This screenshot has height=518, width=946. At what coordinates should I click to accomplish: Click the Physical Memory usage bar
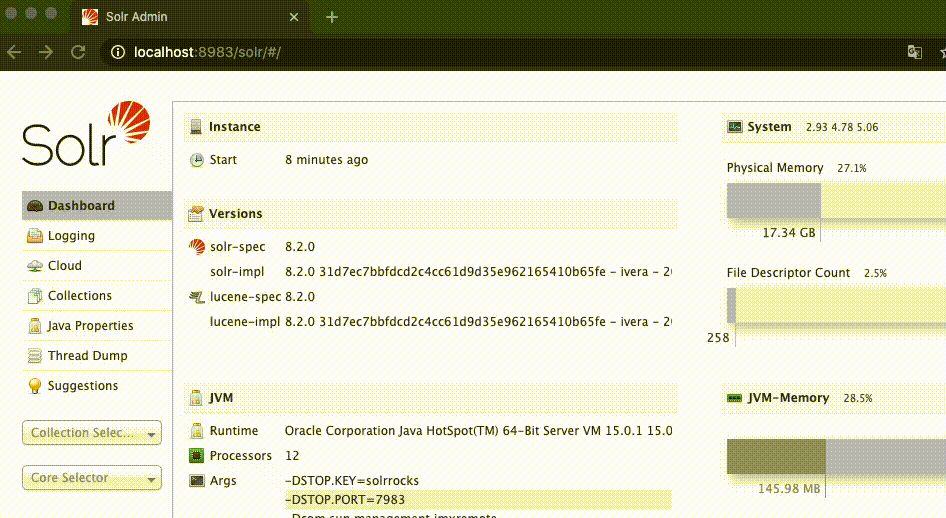coord(836,201)
